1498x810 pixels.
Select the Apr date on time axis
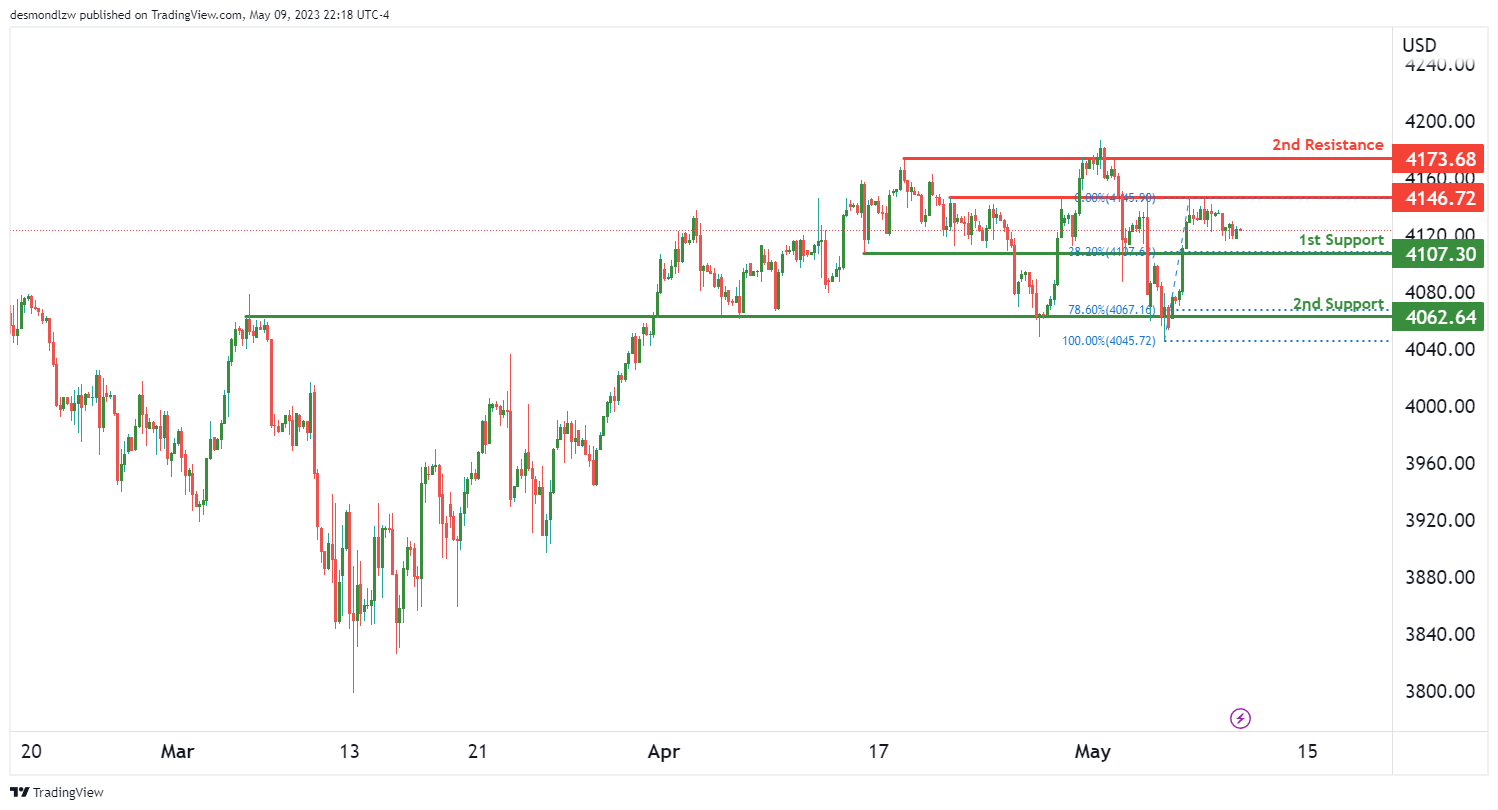661,751
